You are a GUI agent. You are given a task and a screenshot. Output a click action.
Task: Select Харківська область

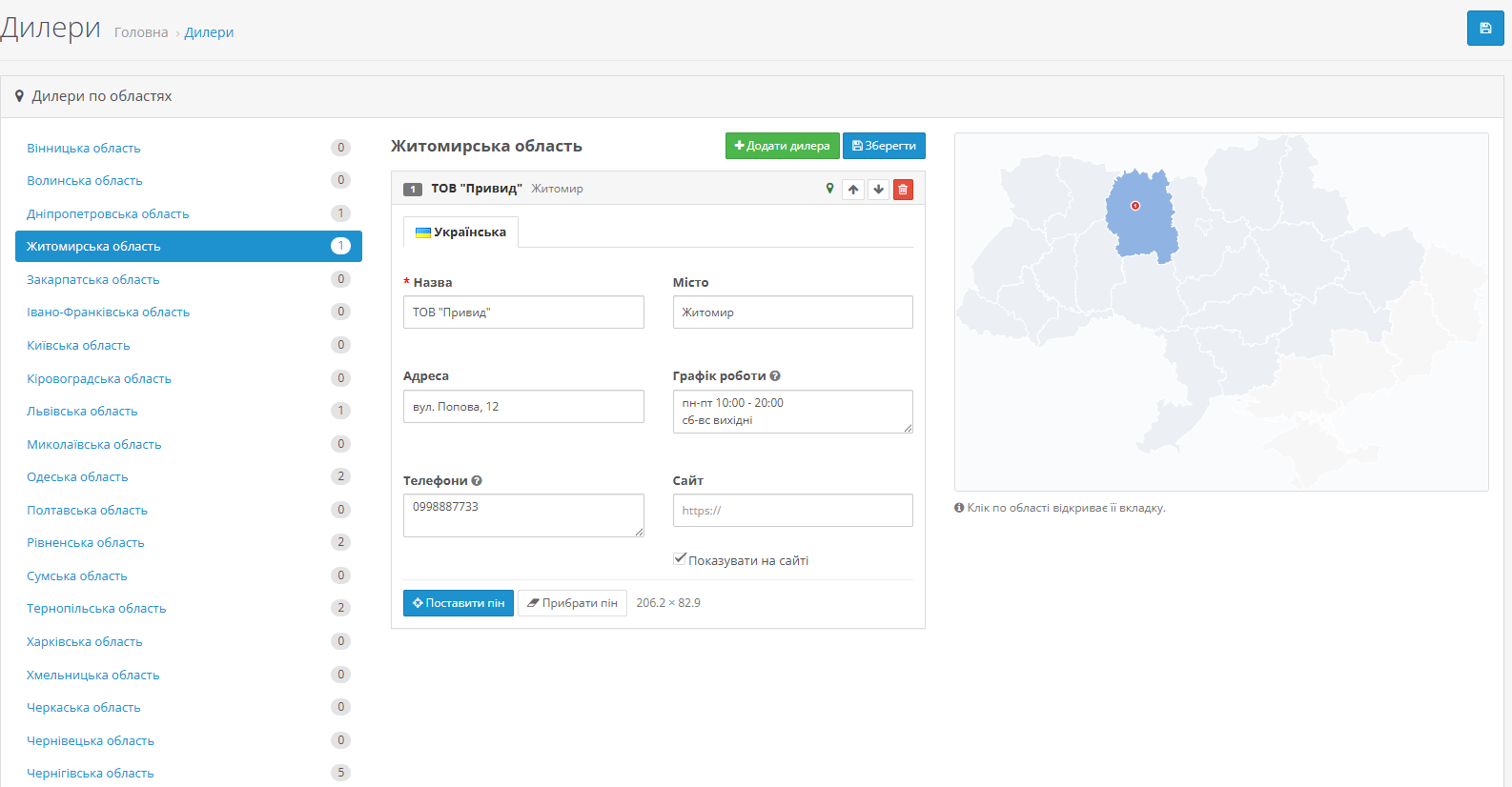point(189,642)
